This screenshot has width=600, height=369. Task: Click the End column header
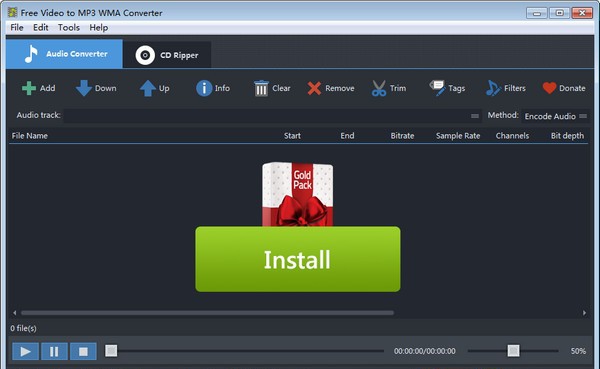[347, 136]
